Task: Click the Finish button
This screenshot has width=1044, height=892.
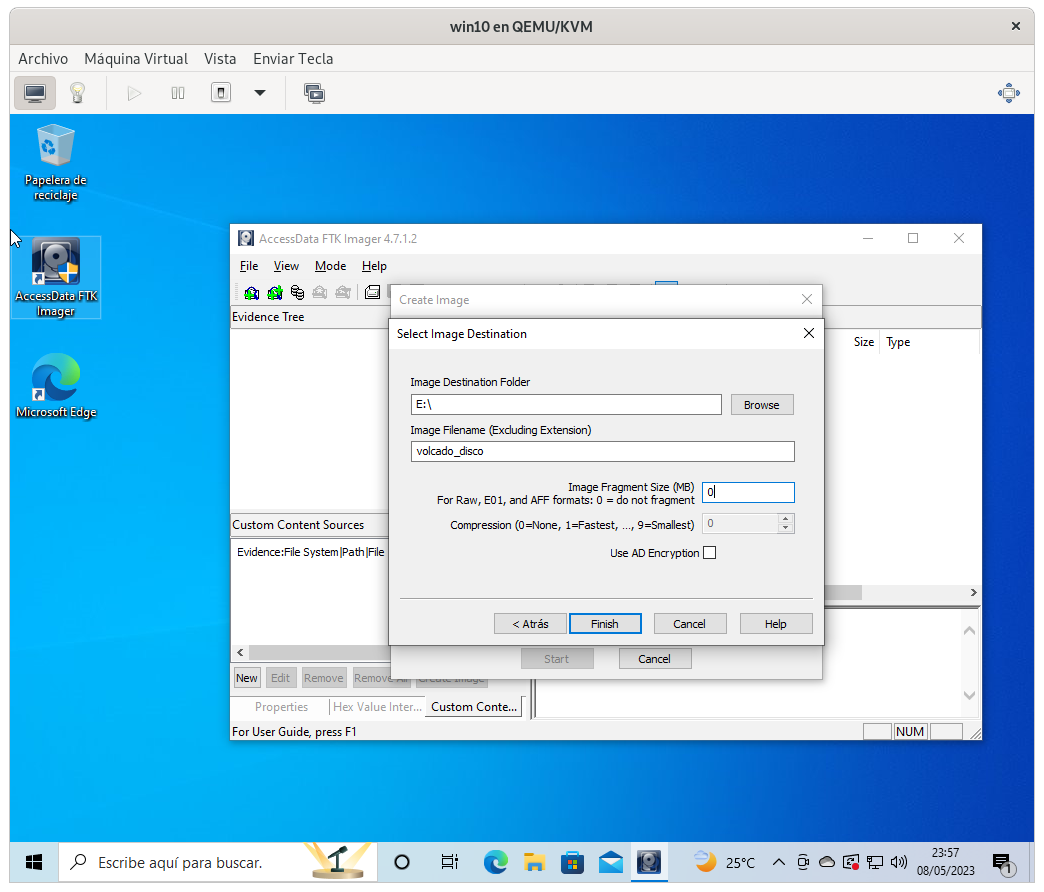Action: [x=604, y=624]
